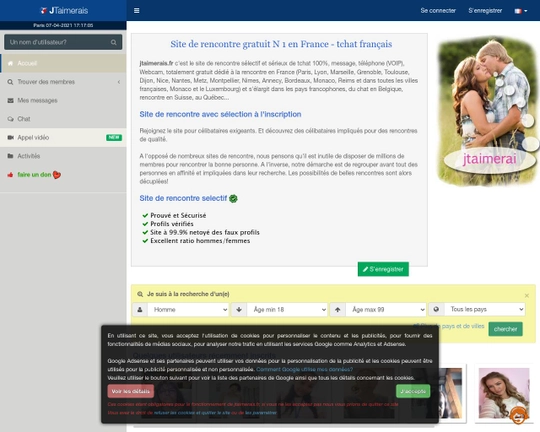Click les paramétrer link
The image size is (540, 432).
[x=261, y=413]
